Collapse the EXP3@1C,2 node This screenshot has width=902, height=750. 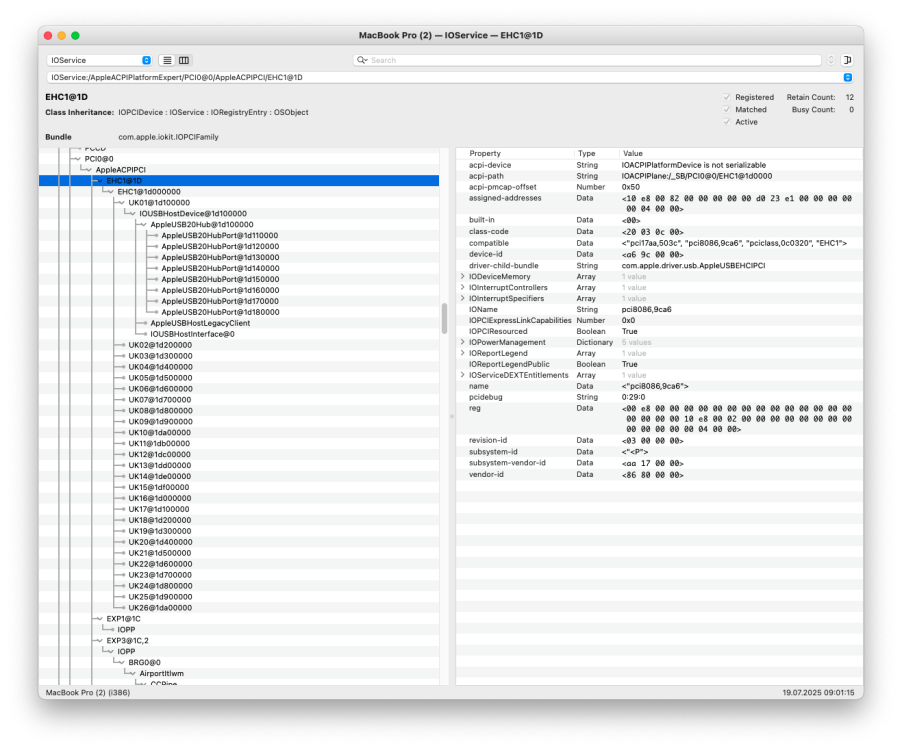100,641
